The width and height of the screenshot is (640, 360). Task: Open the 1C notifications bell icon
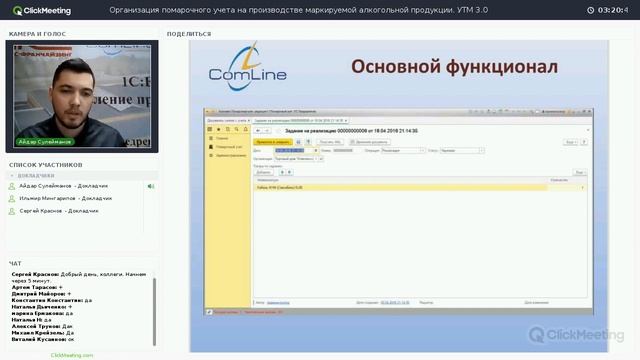246,129
